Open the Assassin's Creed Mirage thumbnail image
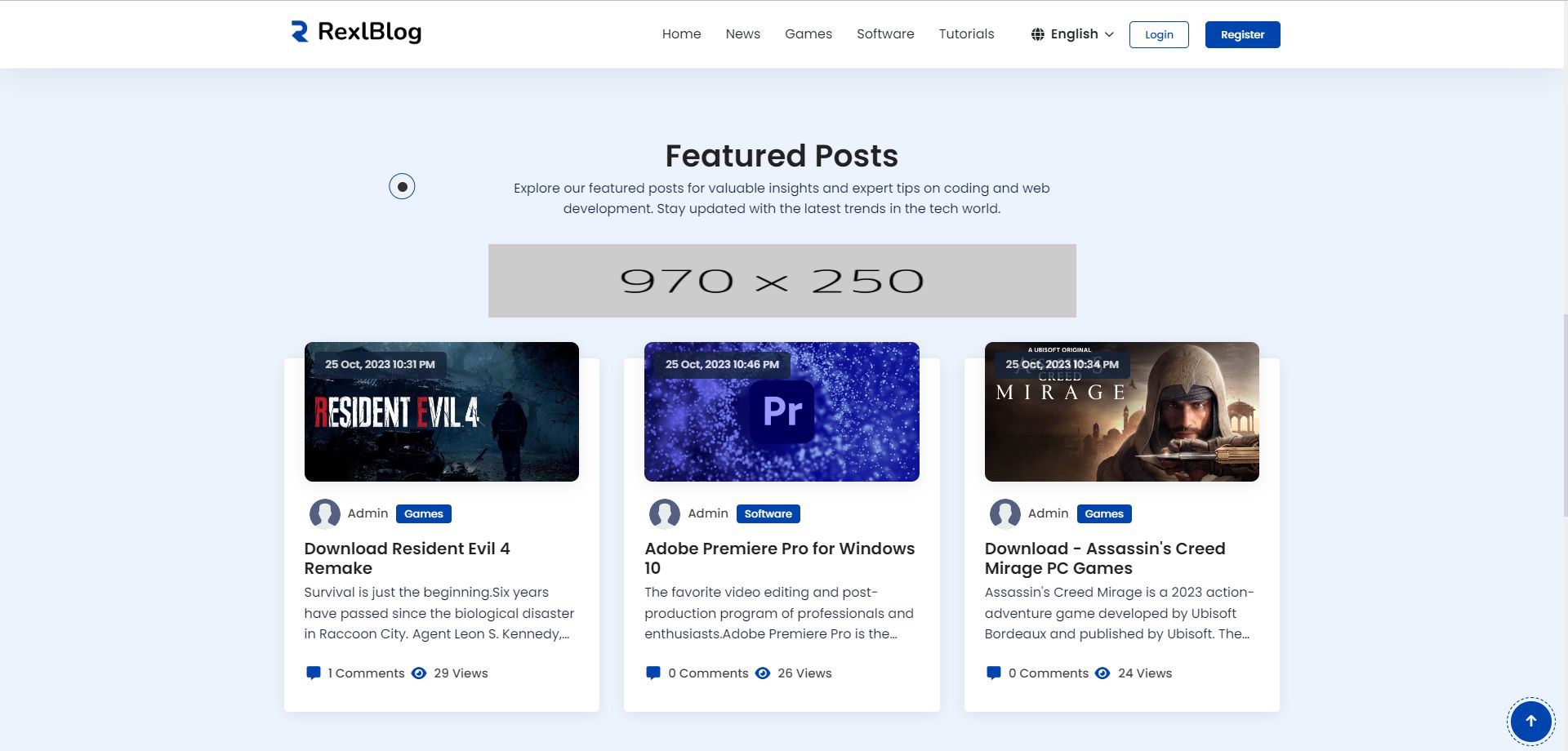 [x=1122, y=411]
